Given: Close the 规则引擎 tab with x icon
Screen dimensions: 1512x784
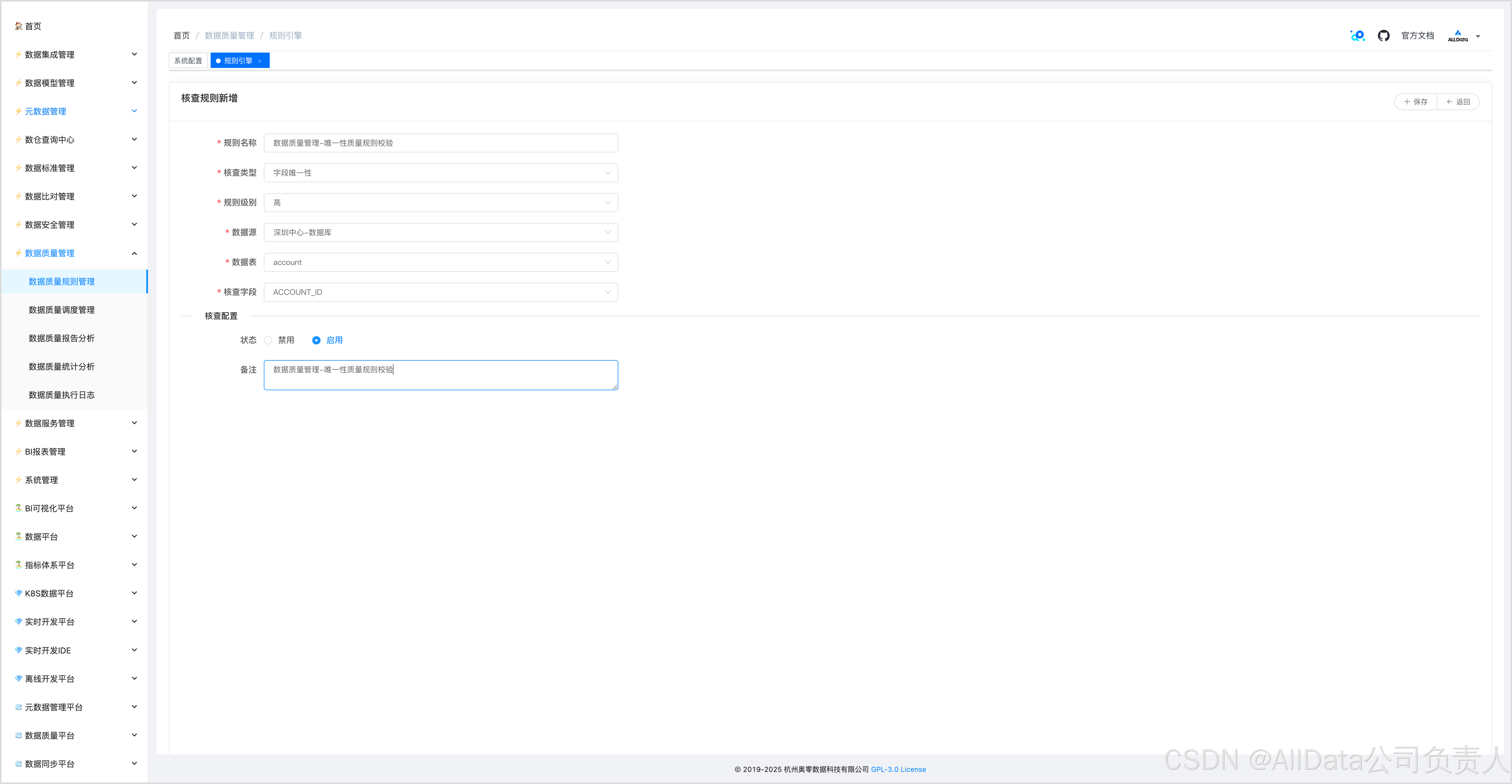Looking at the screenshot, I should [x=259, y=61].
